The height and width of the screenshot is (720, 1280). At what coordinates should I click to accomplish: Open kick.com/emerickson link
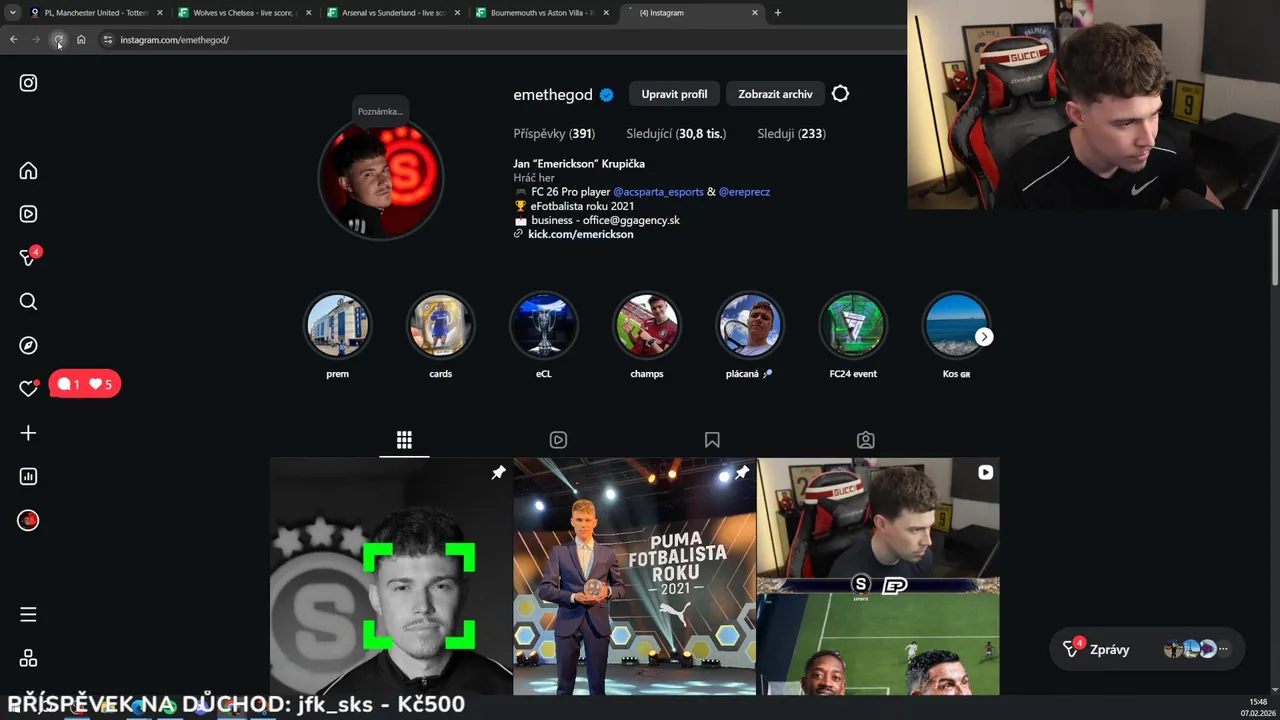[x=580, y=234]
